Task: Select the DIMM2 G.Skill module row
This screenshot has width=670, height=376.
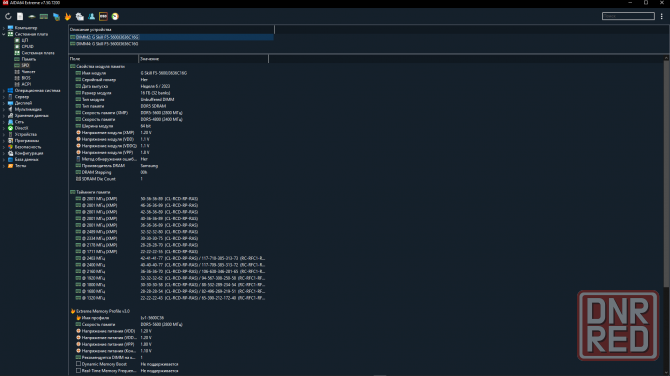Action: click(x=171, y=37)
